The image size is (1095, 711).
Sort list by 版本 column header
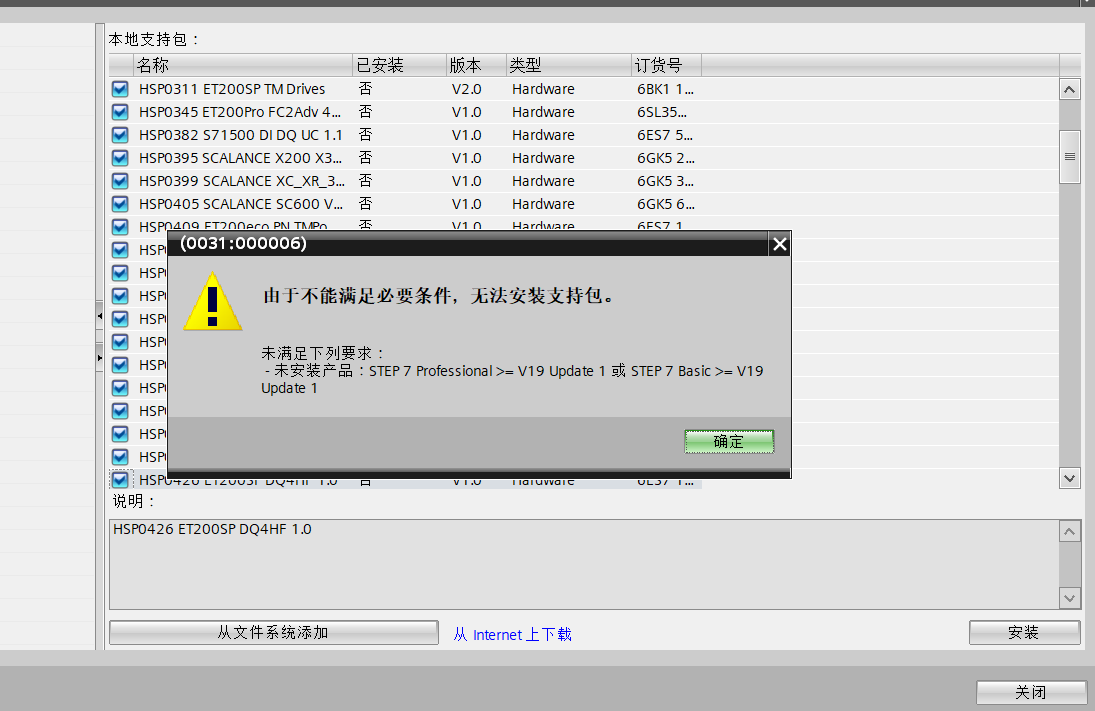click(x=476, y=66)
